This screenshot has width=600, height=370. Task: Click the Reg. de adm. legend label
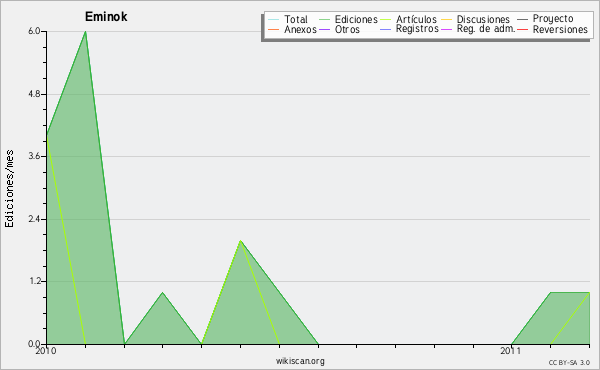pos(486,29)
